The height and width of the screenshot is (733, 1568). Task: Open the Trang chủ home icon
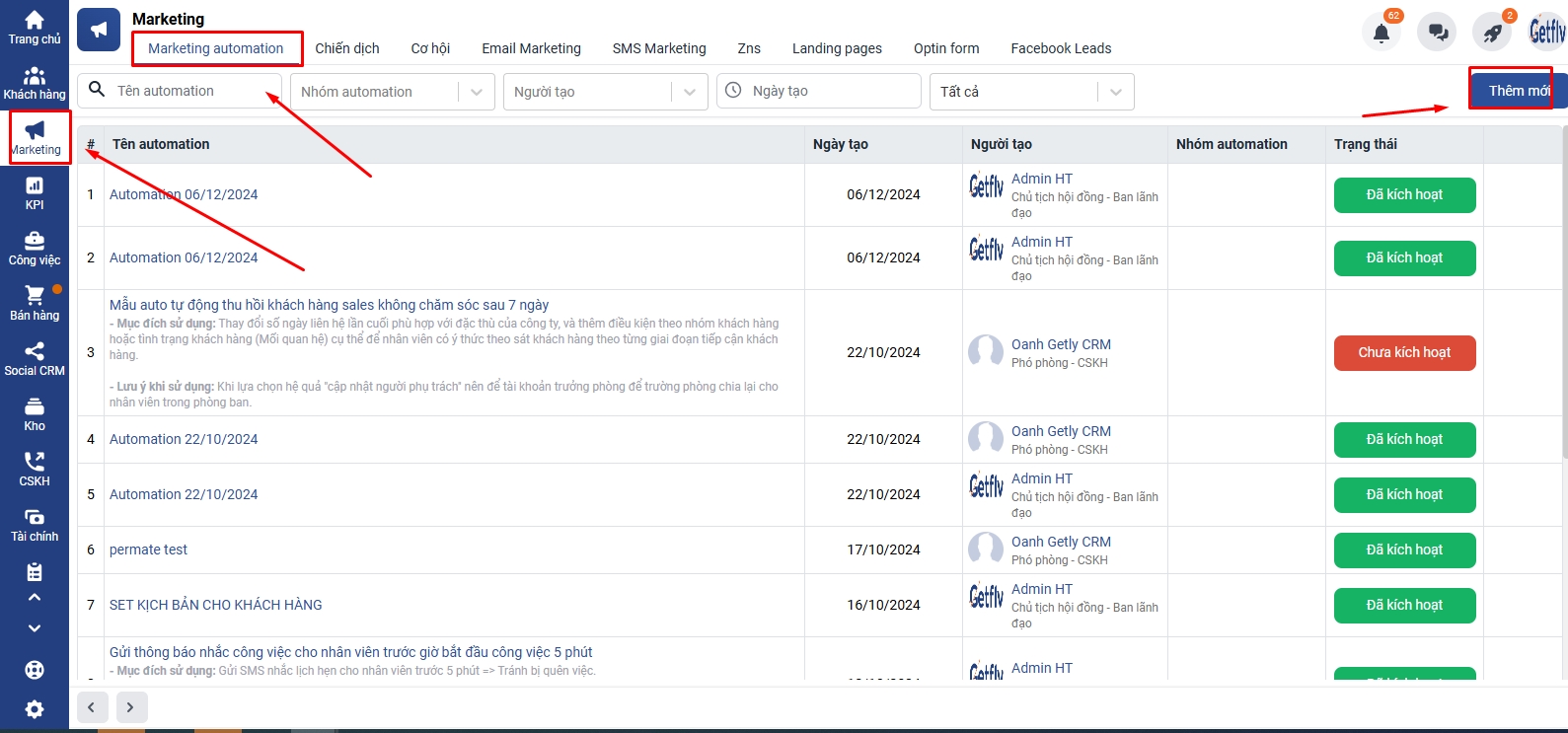pos(34,28)
